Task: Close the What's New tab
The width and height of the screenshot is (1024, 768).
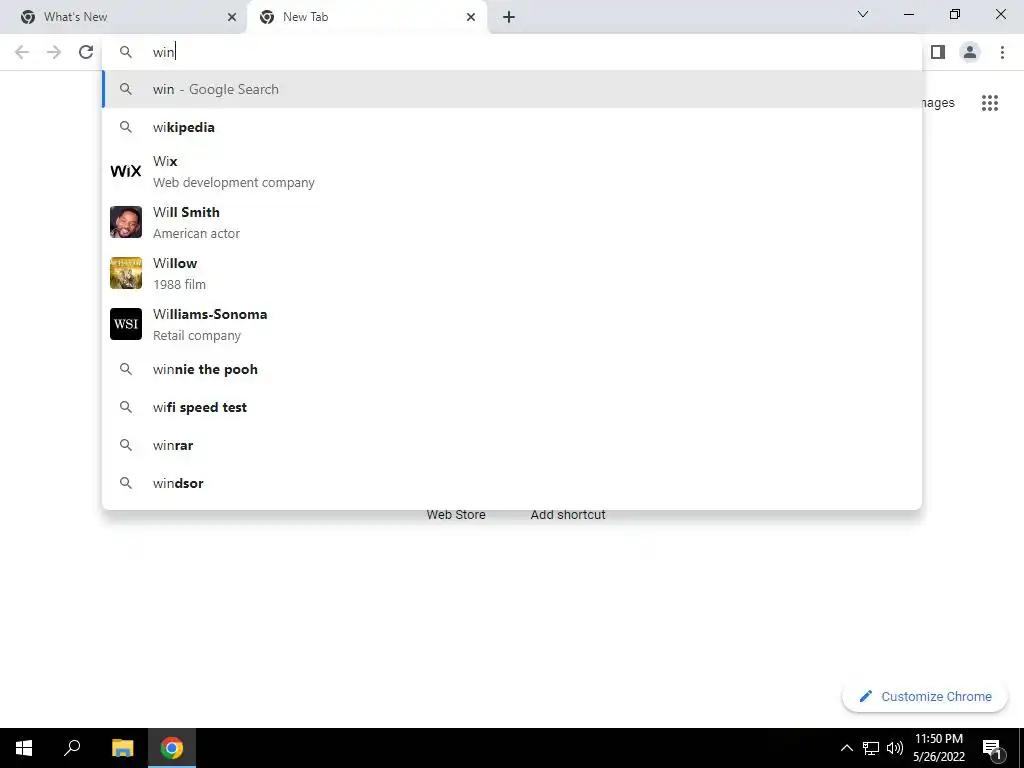Action: tap(232, 17)
